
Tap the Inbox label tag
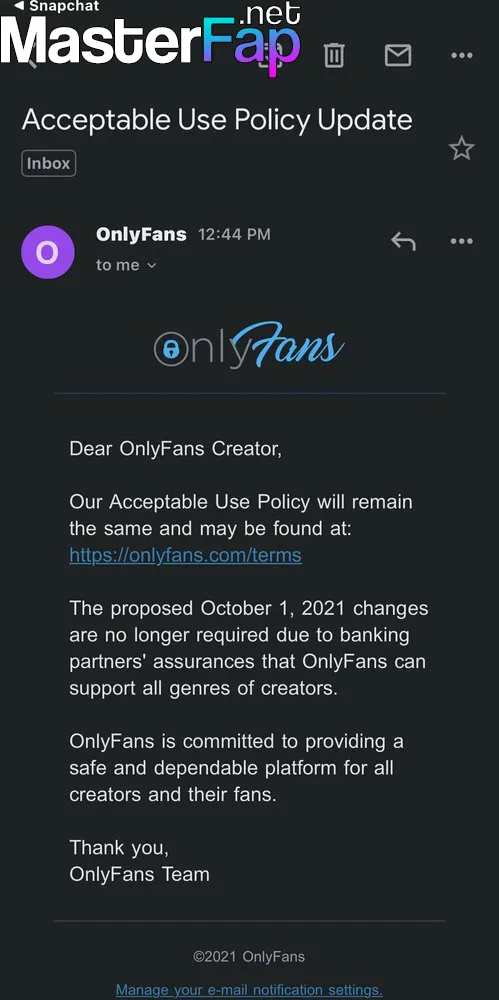(48, 163)
